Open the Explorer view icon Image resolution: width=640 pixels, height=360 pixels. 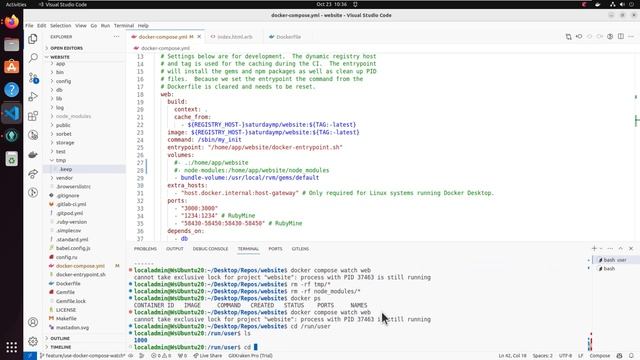pyautogui.click(x=33, y=39)
